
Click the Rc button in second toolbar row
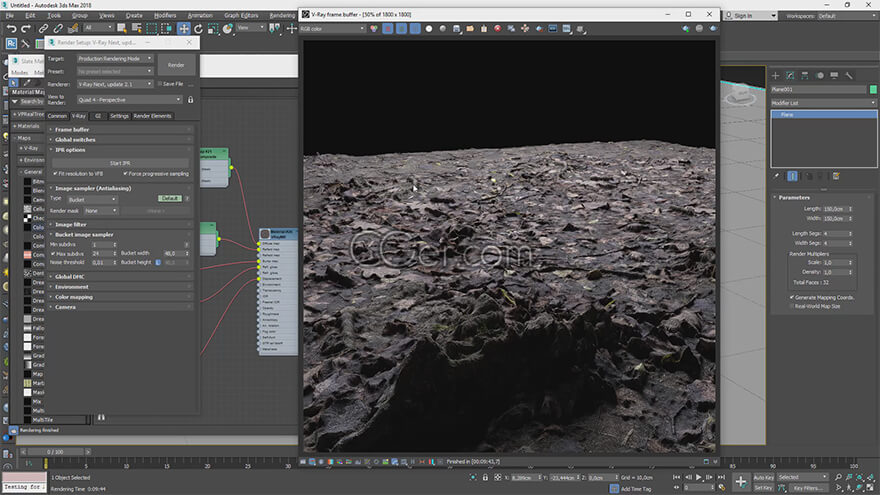coord(11,43)
